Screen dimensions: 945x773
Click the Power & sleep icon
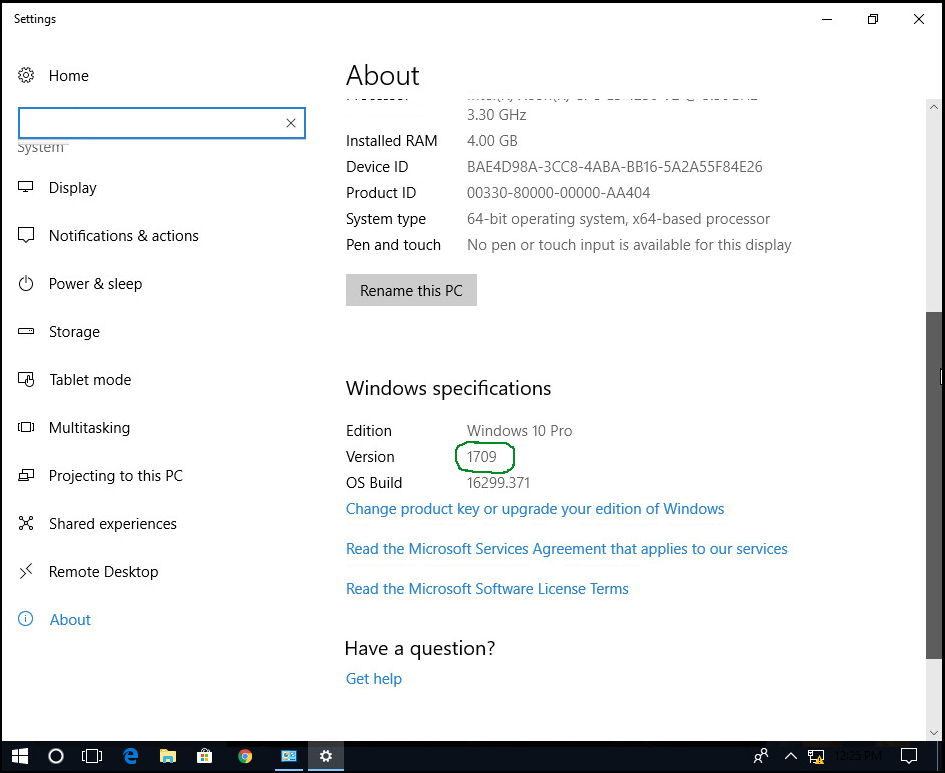26,283
